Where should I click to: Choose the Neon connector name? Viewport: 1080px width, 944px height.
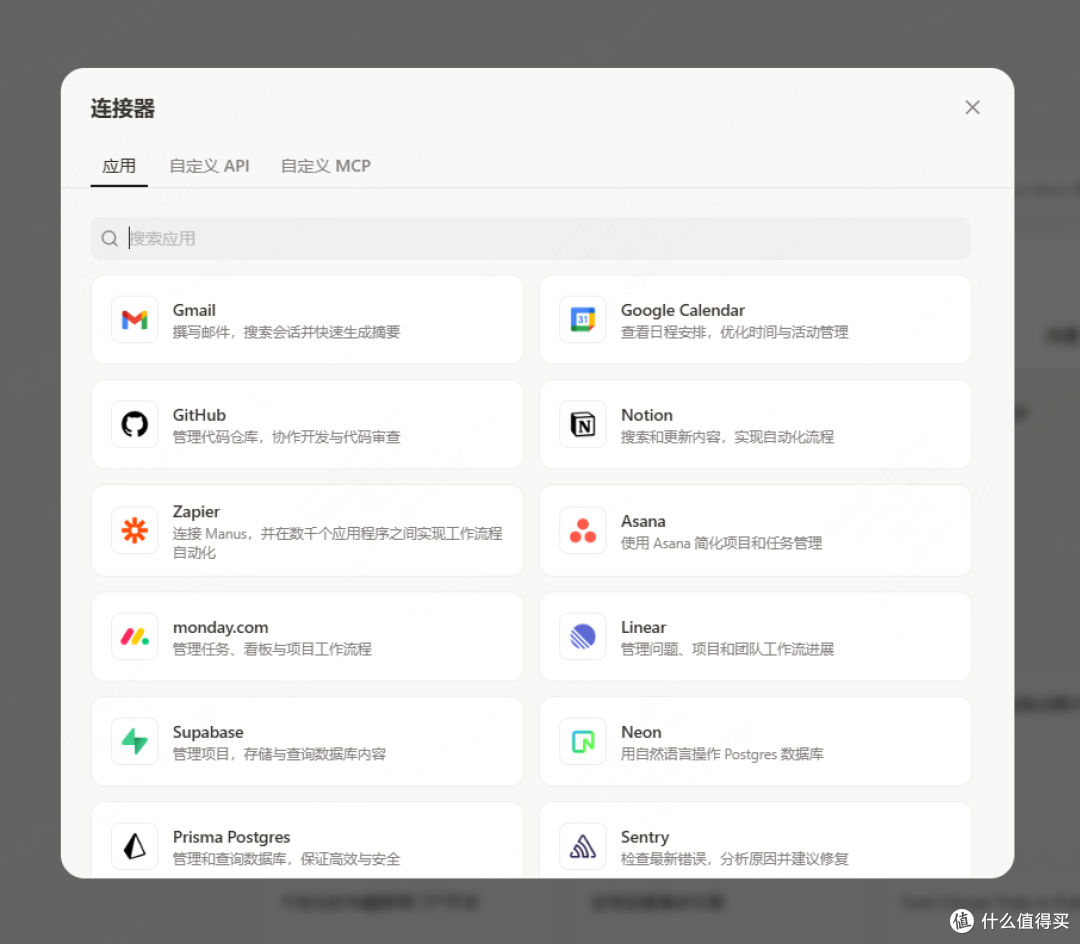click(641, 732)
